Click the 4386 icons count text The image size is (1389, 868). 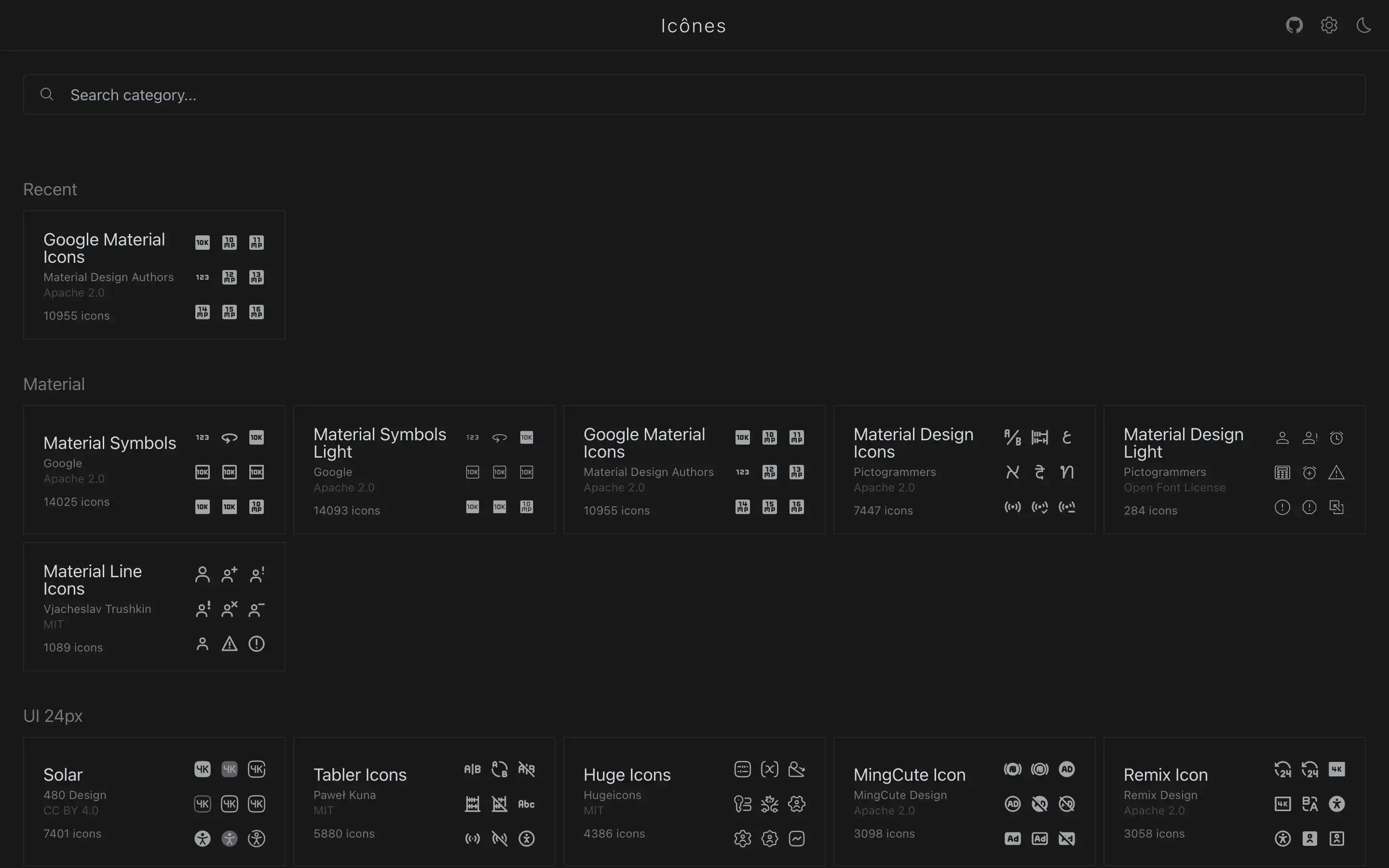(614, 834)
